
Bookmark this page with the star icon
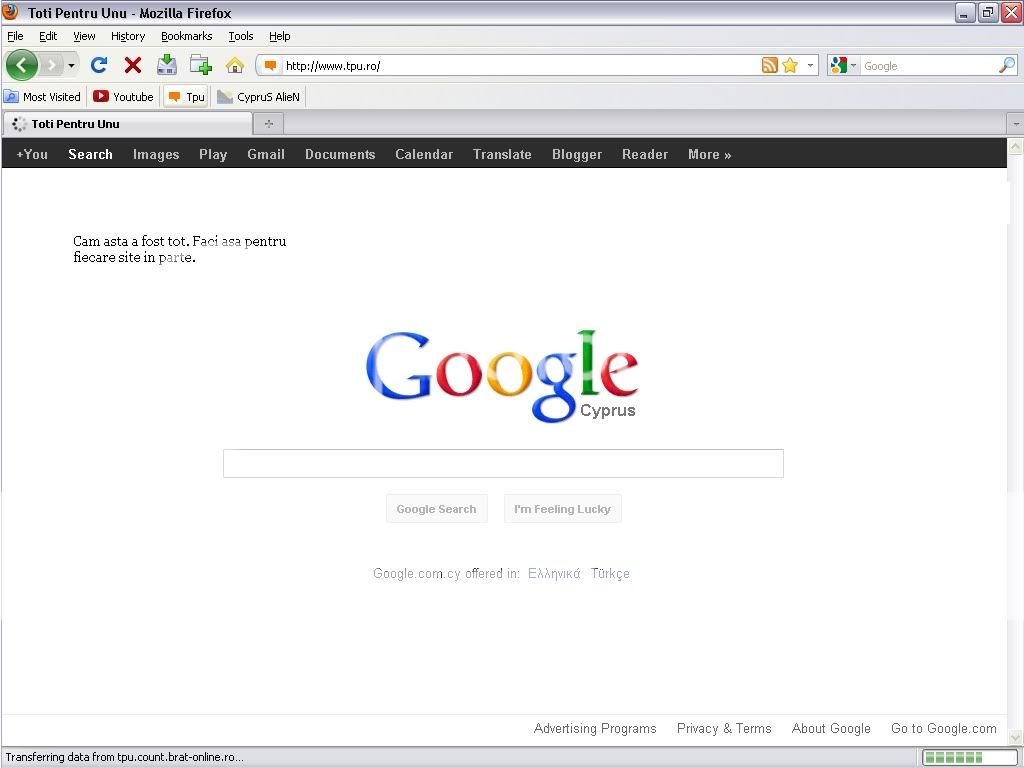(790, 65)
